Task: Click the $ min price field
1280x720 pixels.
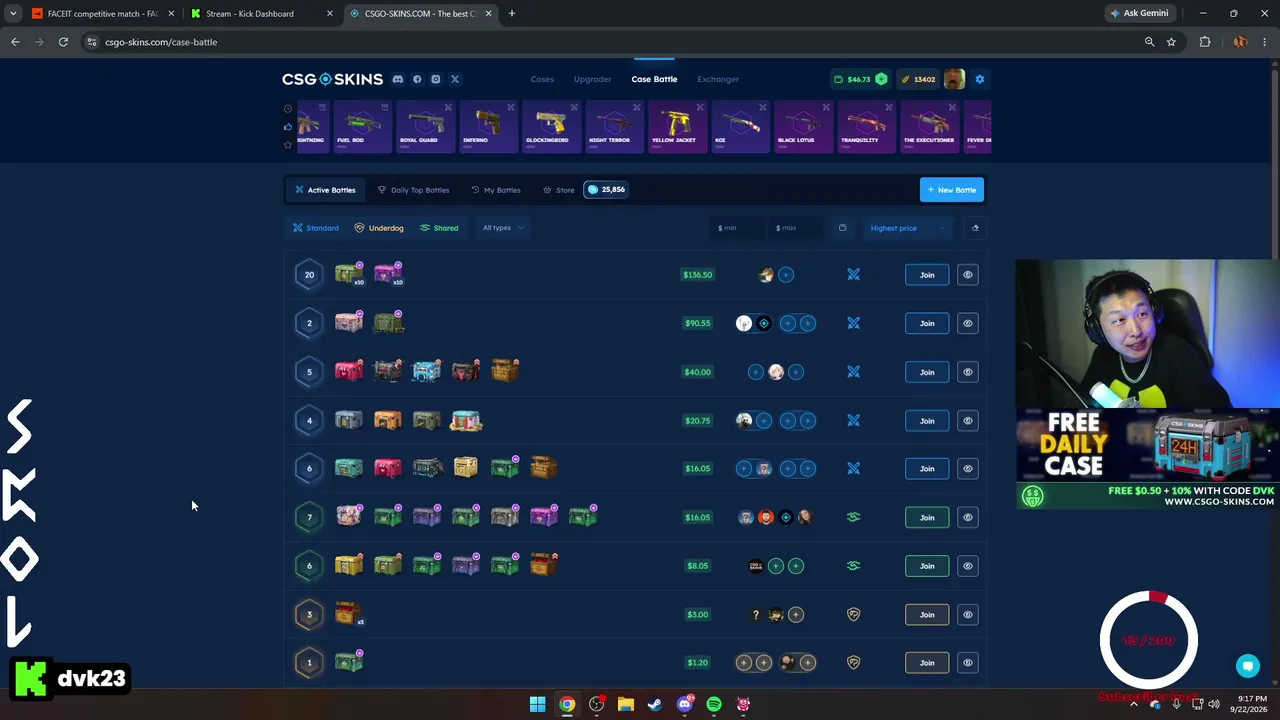Action: pyautogui.click(x=737, y=228)
